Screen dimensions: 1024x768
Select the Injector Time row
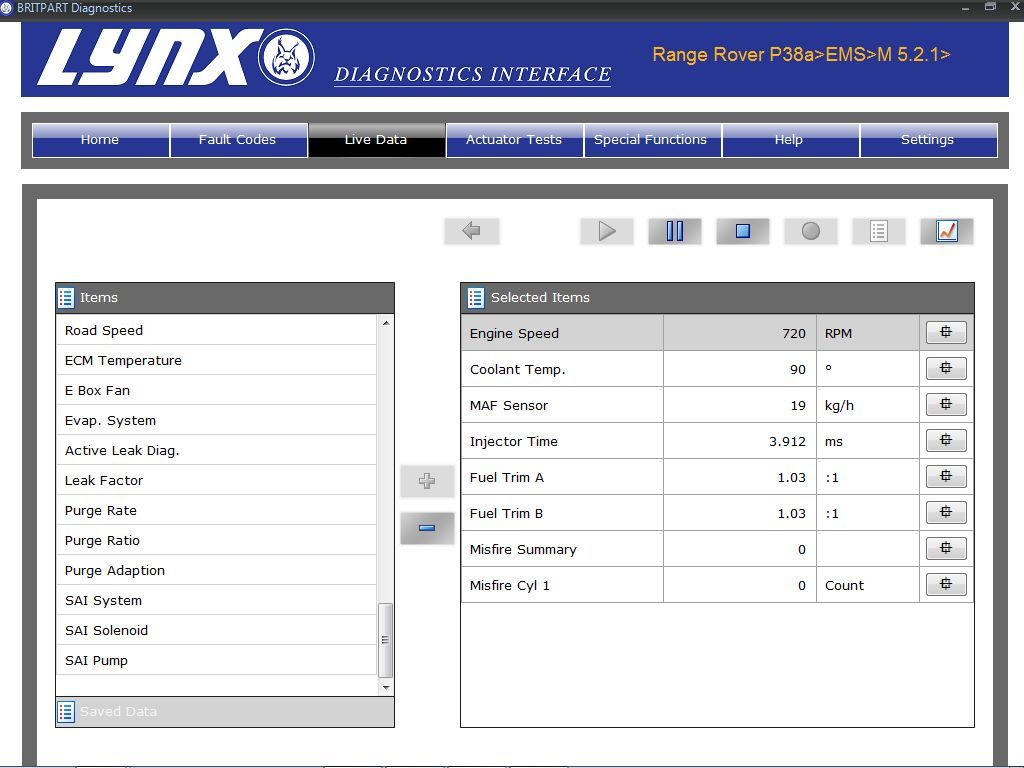(x=717, y=441)
